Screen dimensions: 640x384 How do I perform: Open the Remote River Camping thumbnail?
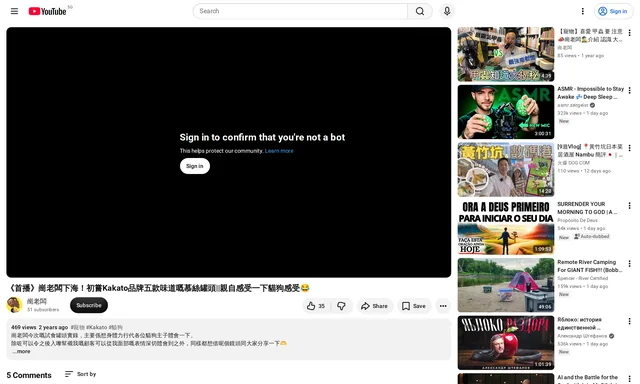[506, 285]
